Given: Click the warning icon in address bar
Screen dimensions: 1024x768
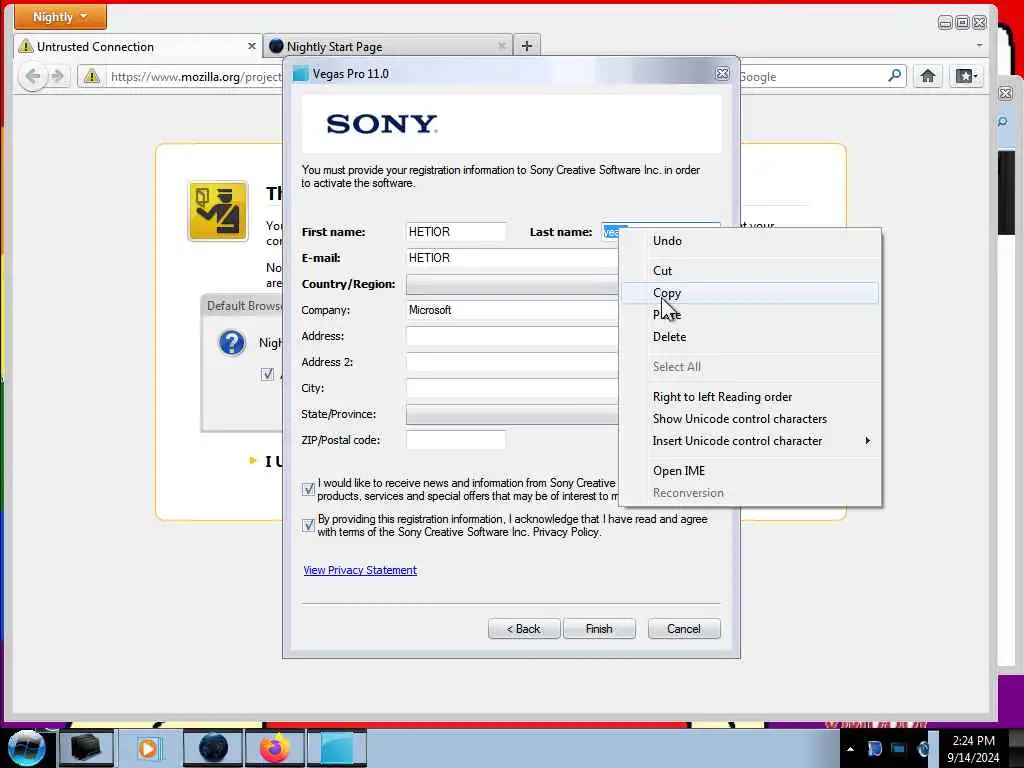Looking at the screenshot, I should (91, 76).
